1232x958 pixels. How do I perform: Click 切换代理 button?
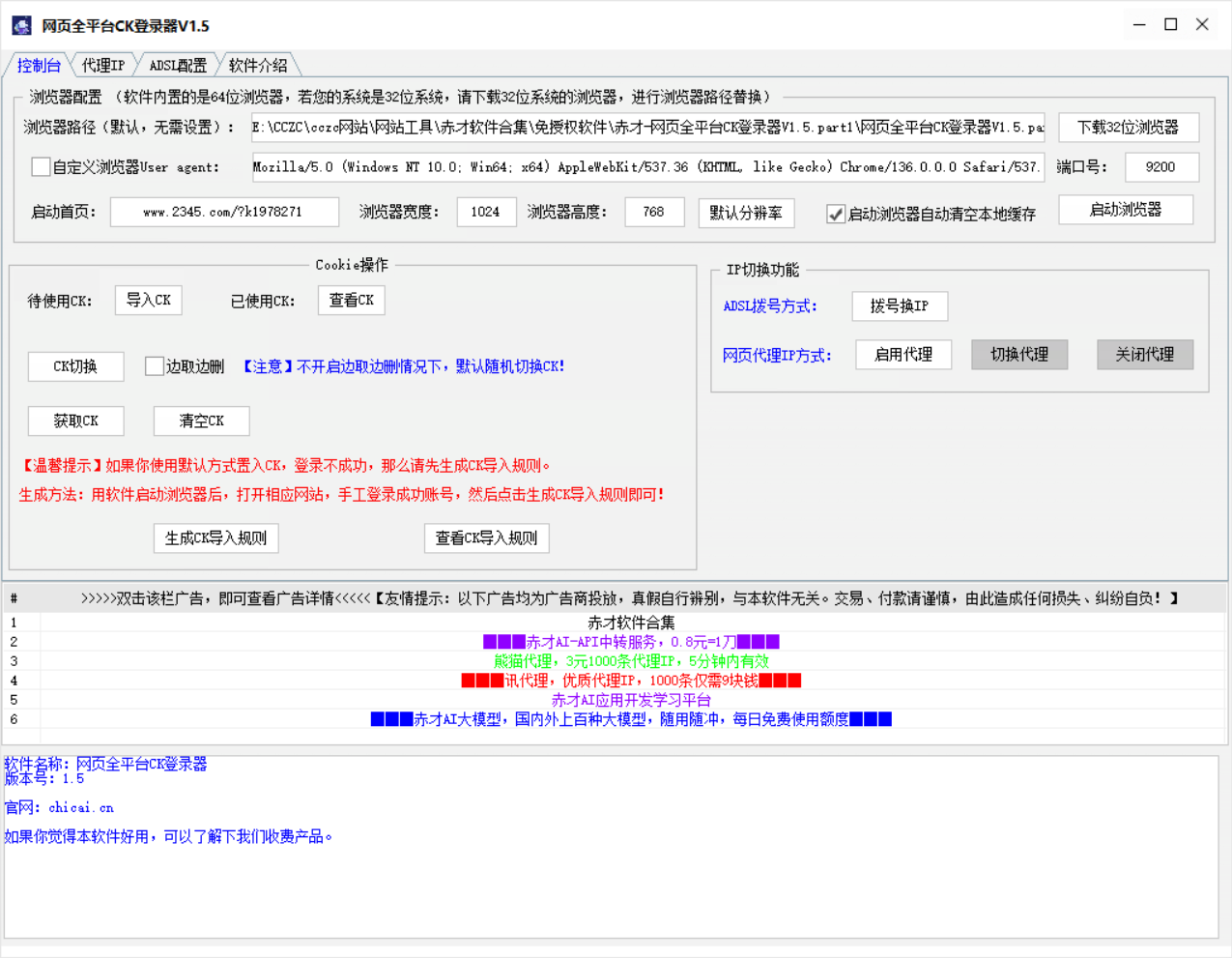point(1019,355)
